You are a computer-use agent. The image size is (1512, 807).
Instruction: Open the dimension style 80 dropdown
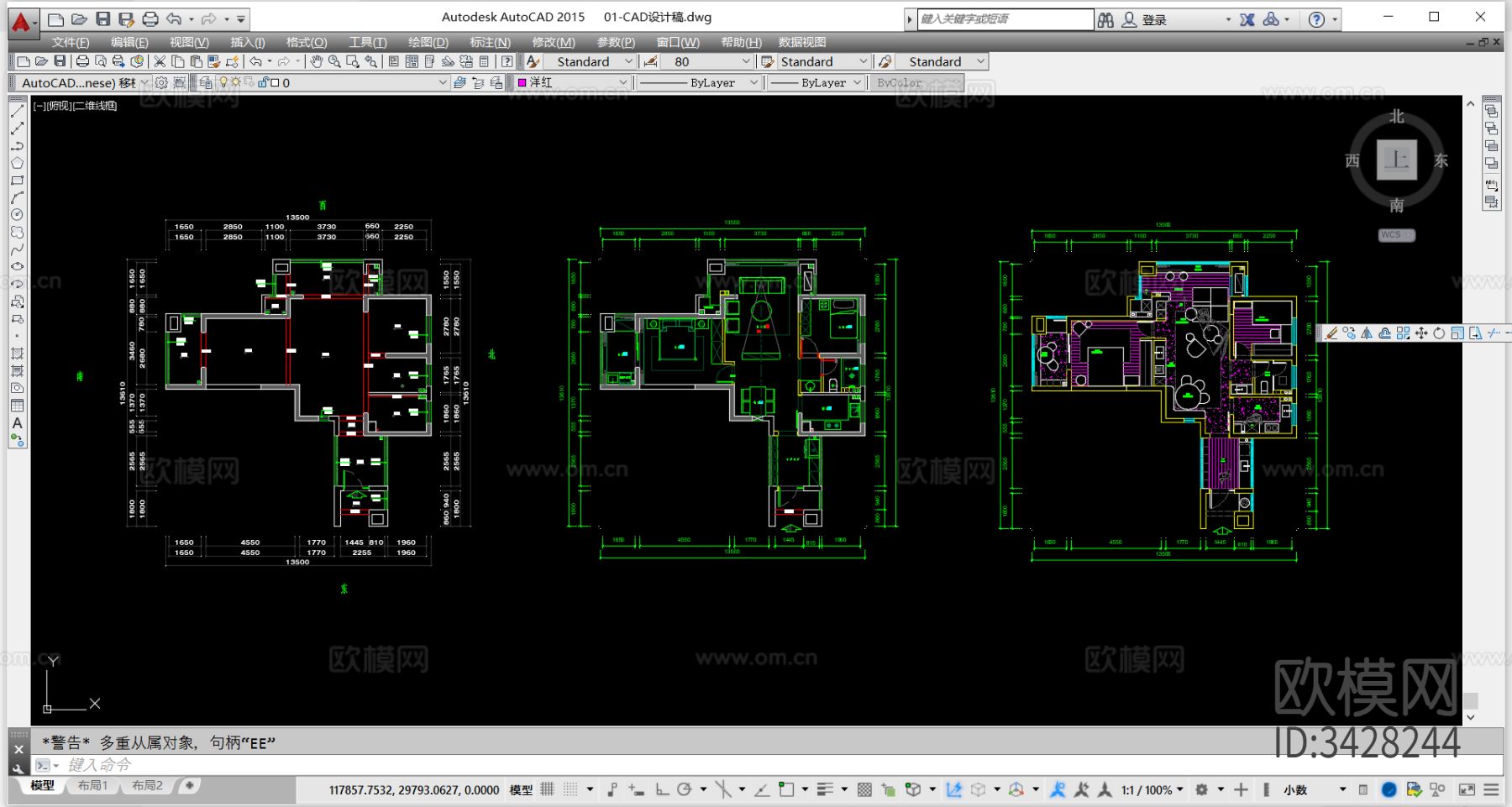tap(706, 61)
